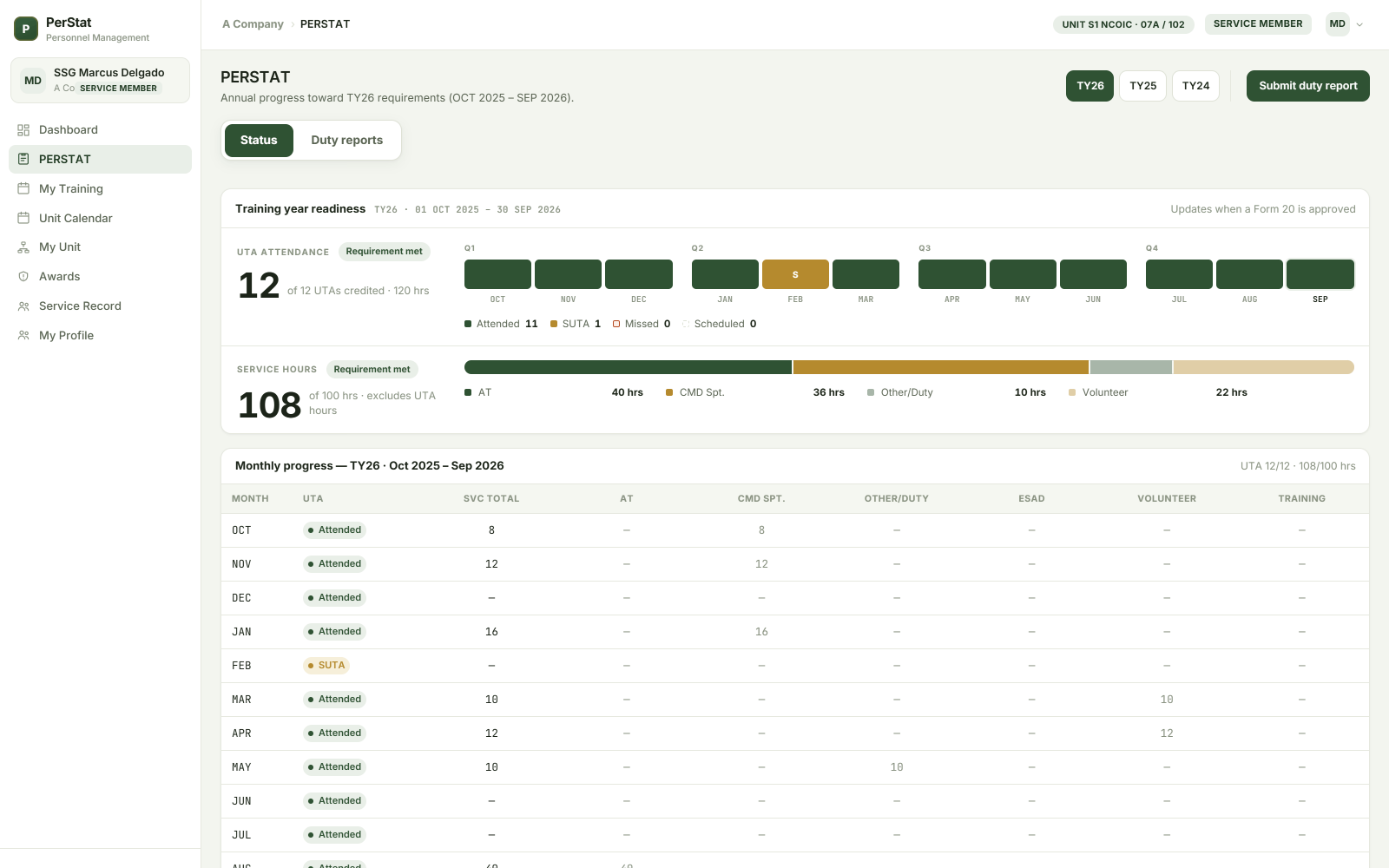Click the My Profile icon in sidebar

[23, 335]
